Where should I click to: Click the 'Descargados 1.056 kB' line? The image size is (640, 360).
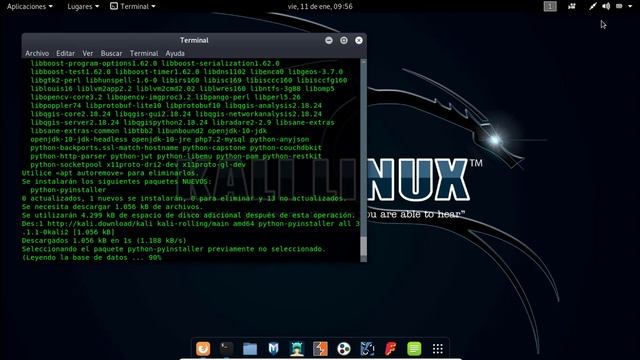(x=104, y=241)
